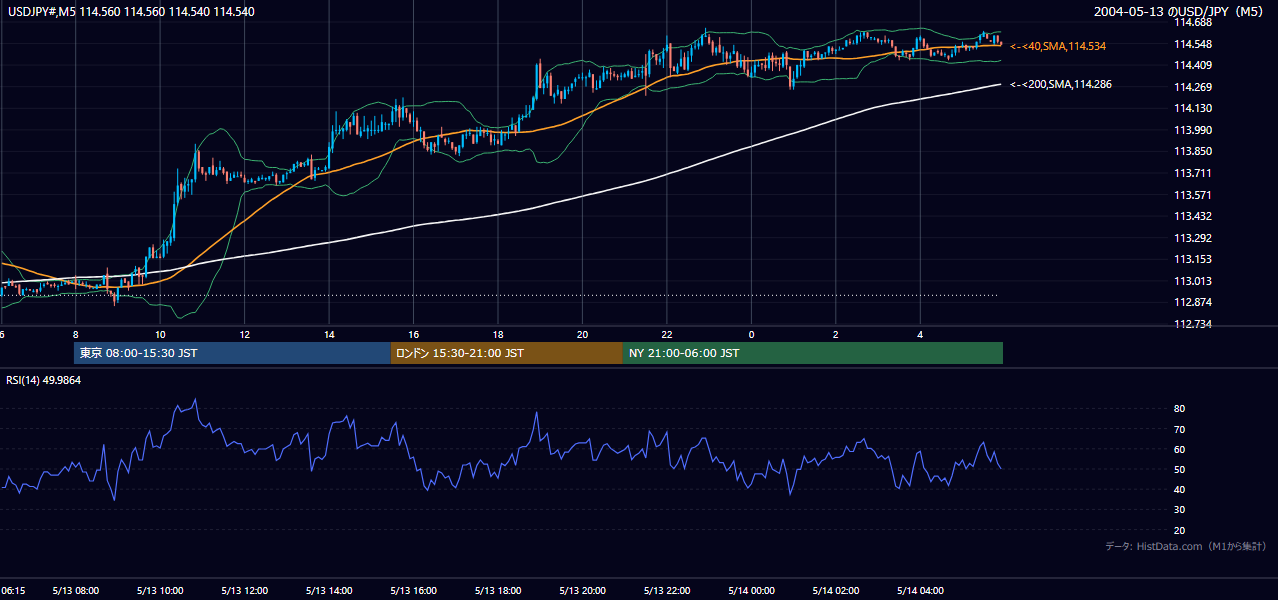Screen dimensions: 1278x600
Task: Click the 5/13 14:00 time label
Action: coord(329,591)
